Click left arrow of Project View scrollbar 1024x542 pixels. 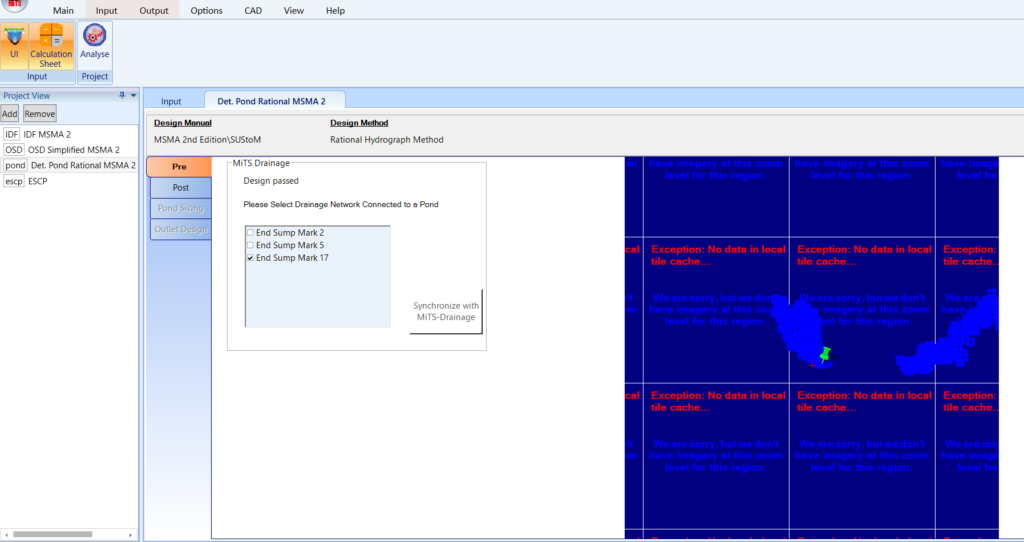point(5,534)
